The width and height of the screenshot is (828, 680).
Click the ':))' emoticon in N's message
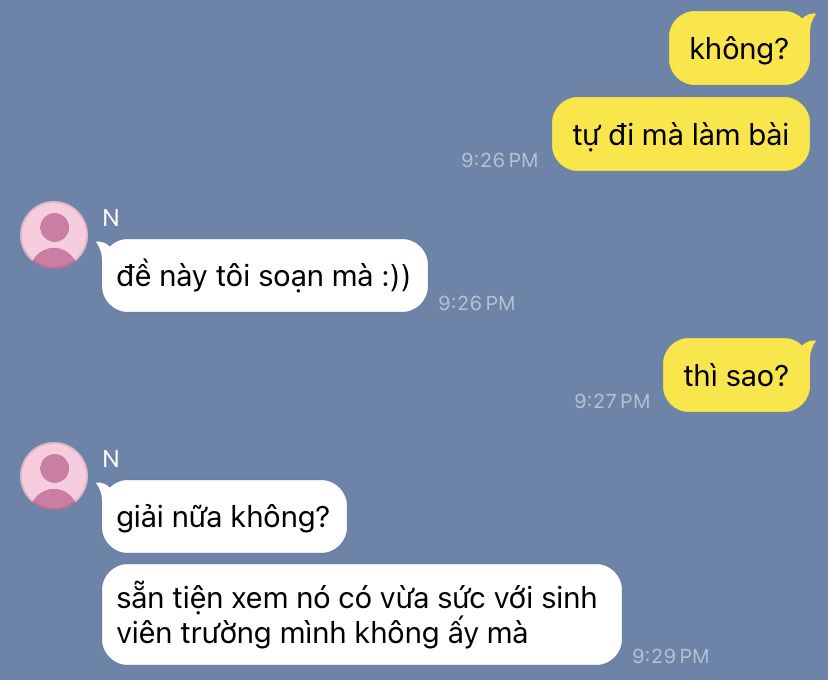396,276
